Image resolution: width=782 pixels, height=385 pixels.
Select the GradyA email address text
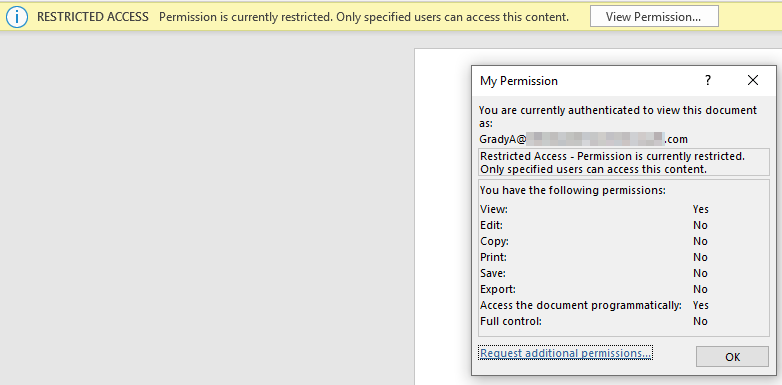pyautogui.click(x=583, y=139)
